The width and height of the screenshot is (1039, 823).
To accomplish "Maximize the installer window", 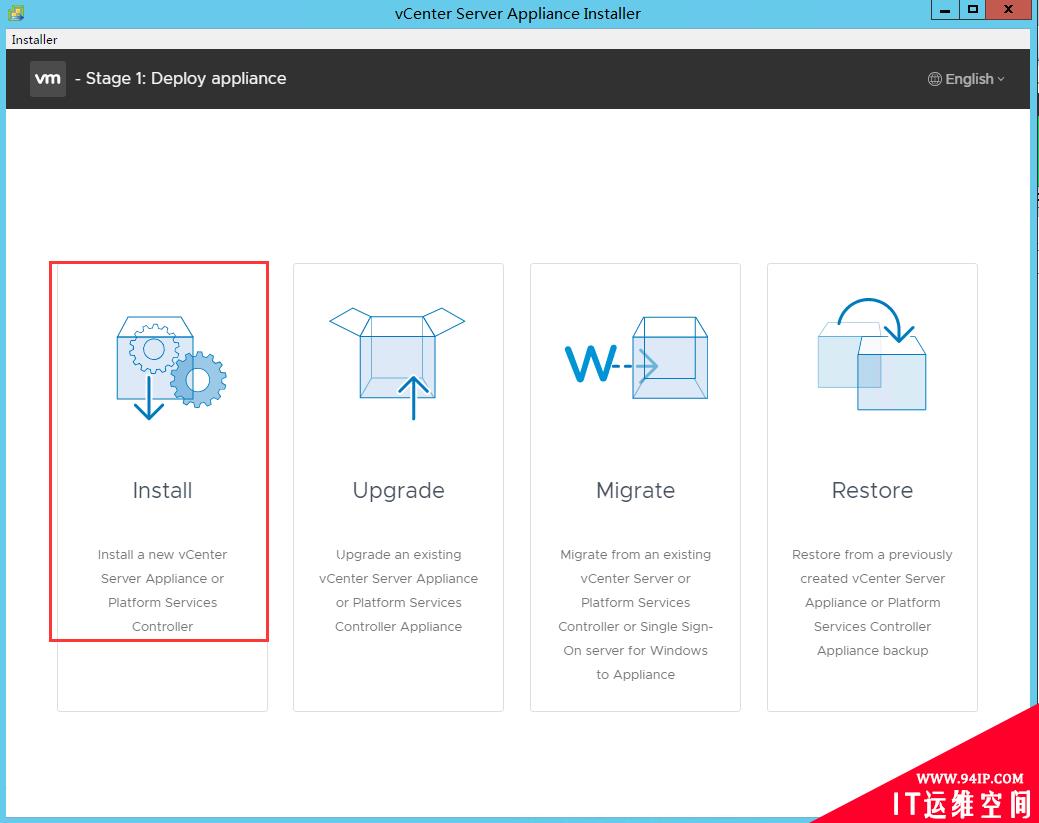I will pyautogui.click(x=972, y=10).
